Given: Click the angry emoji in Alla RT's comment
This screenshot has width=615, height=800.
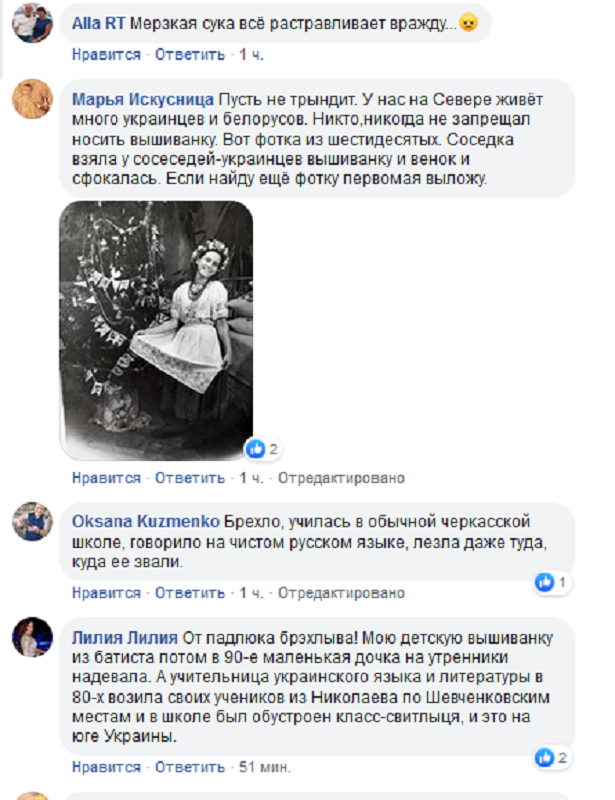Looking at the screenshot, I should pos(469,22).
